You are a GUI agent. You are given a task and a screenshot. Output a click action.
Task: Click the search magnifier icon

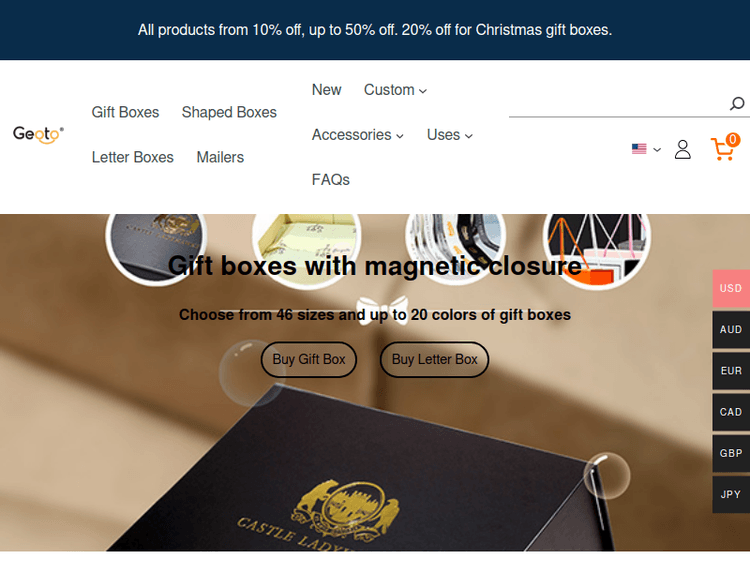737,103
